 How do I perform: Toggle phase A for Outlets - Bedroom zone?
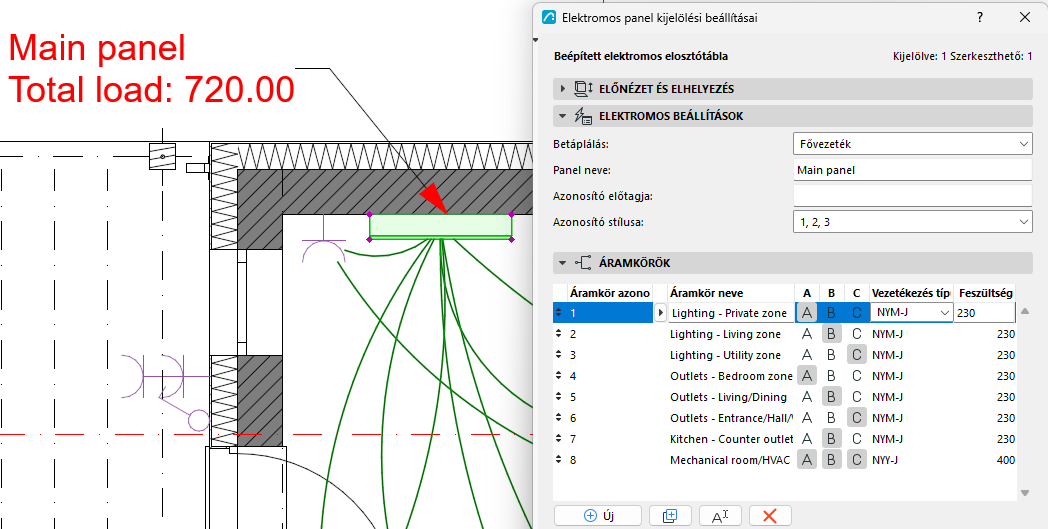coord(807,376)
